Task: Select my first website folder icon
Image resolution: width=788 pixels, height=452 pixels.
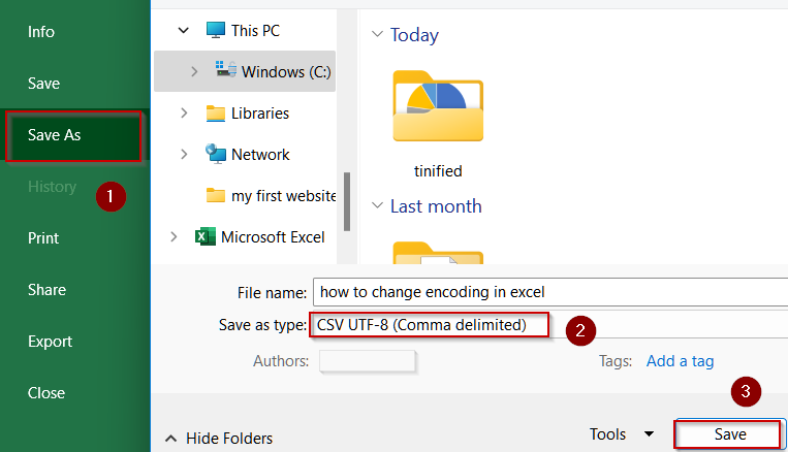Action: coord(215,196)
